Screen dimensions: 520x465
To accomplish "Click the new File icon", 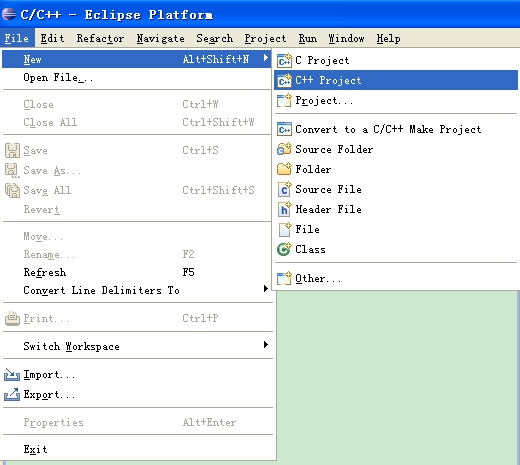I will point(284,229).
